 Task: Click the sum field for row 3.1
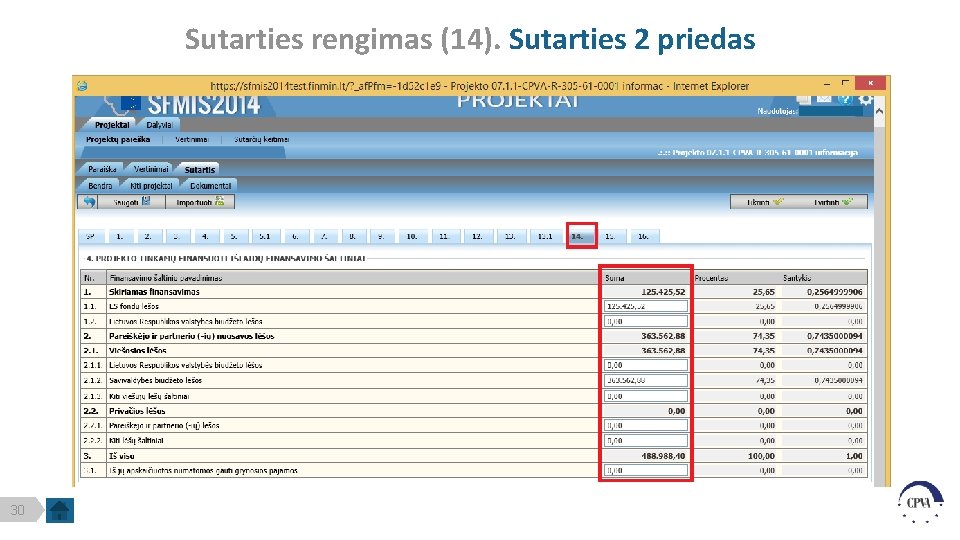point(646,470)
